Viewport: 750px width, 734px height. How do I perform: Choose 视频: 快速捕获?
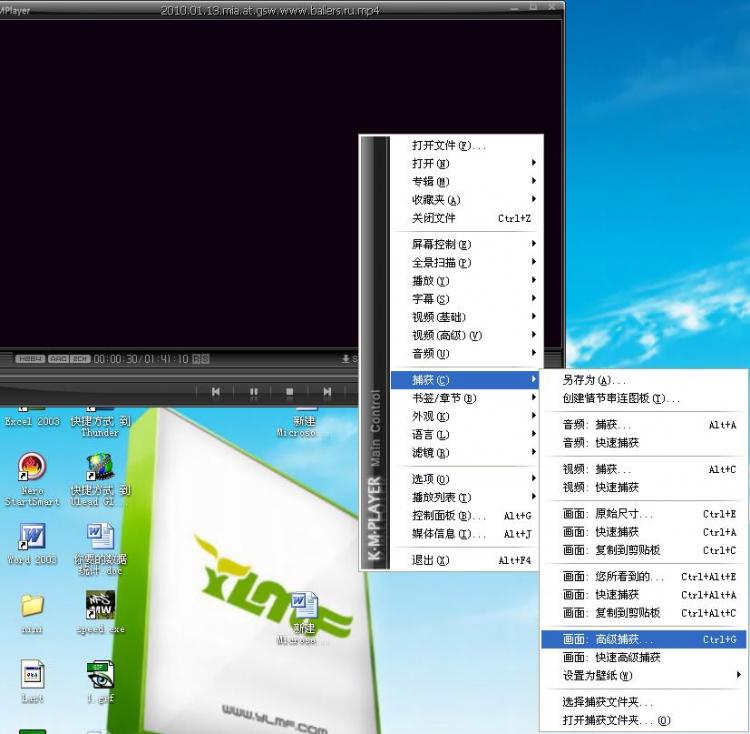(644, 487)
